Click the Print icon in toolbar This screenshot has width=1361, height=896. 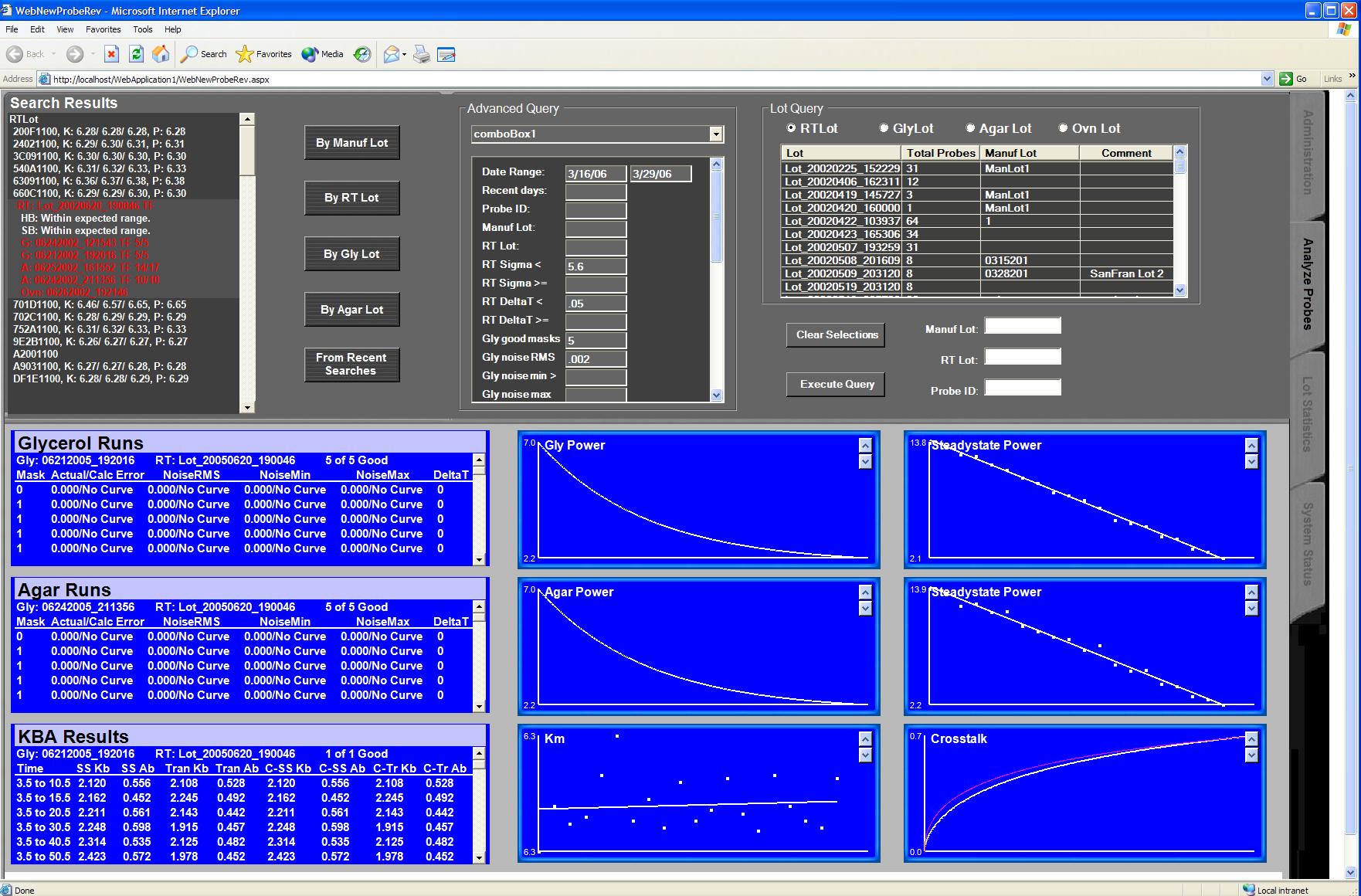click(421, 54)
